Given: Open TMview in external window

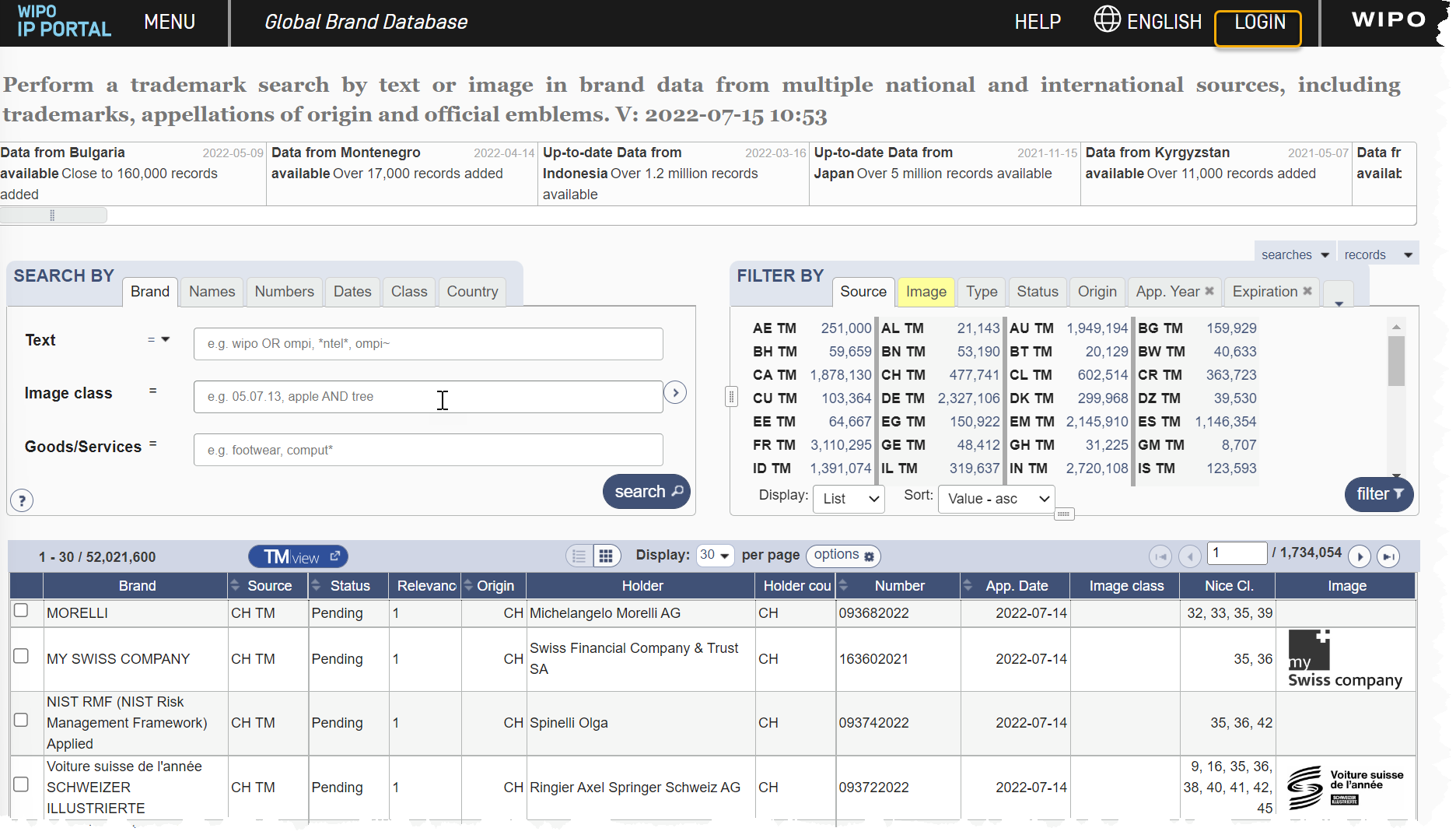Looking at the screenshot, I should point(335,556).
